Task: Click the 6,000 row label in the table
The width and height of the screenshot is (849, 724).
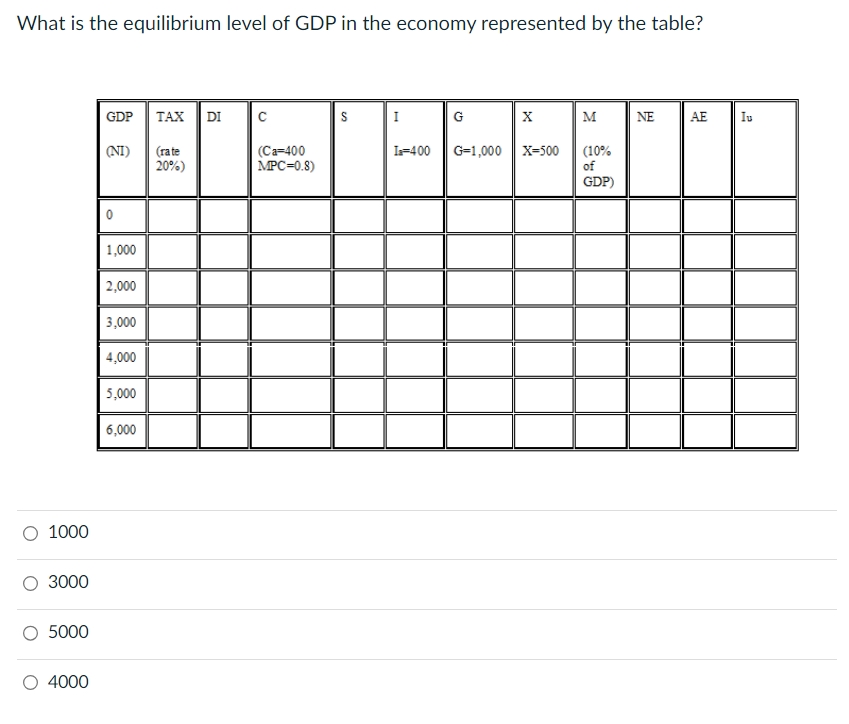Action: tap(118, 430)
